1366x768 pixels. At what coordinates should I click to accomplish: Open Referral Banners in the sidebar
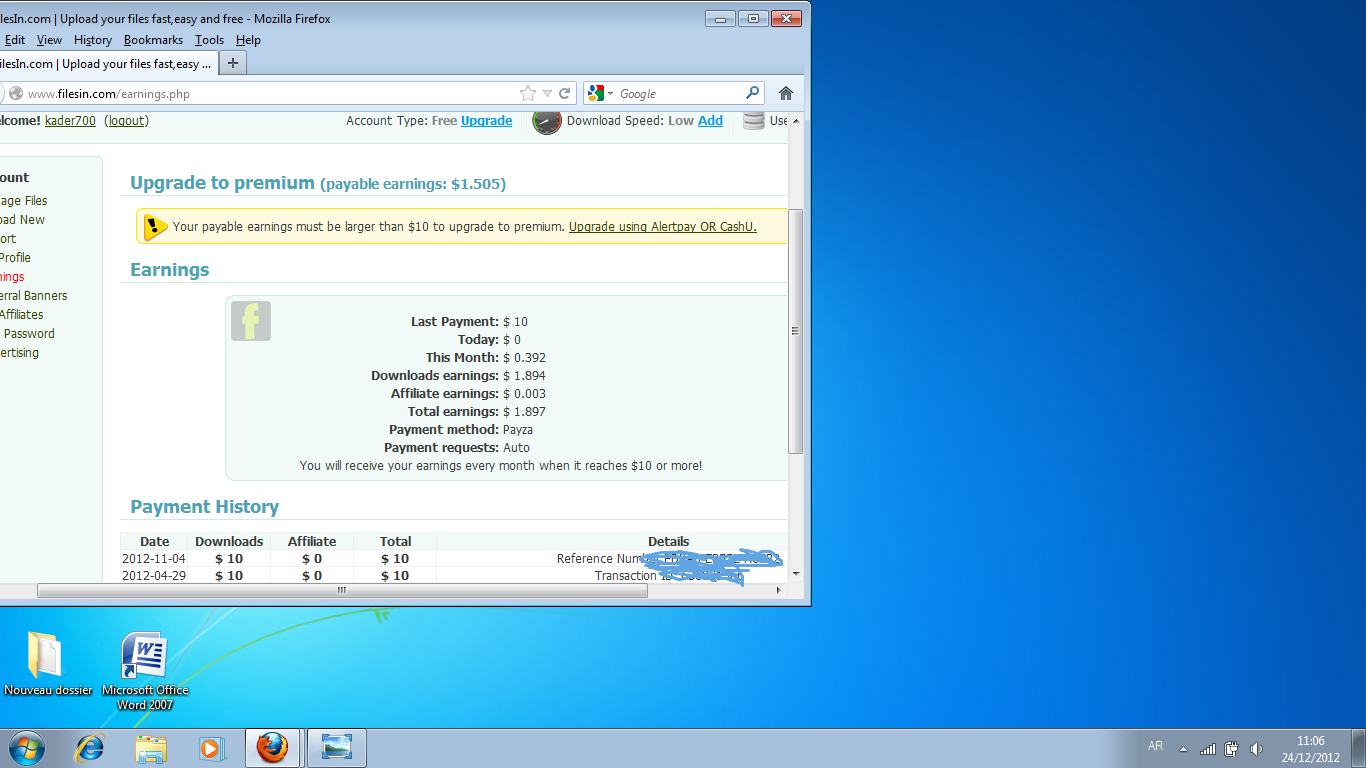tap(34, 296)
